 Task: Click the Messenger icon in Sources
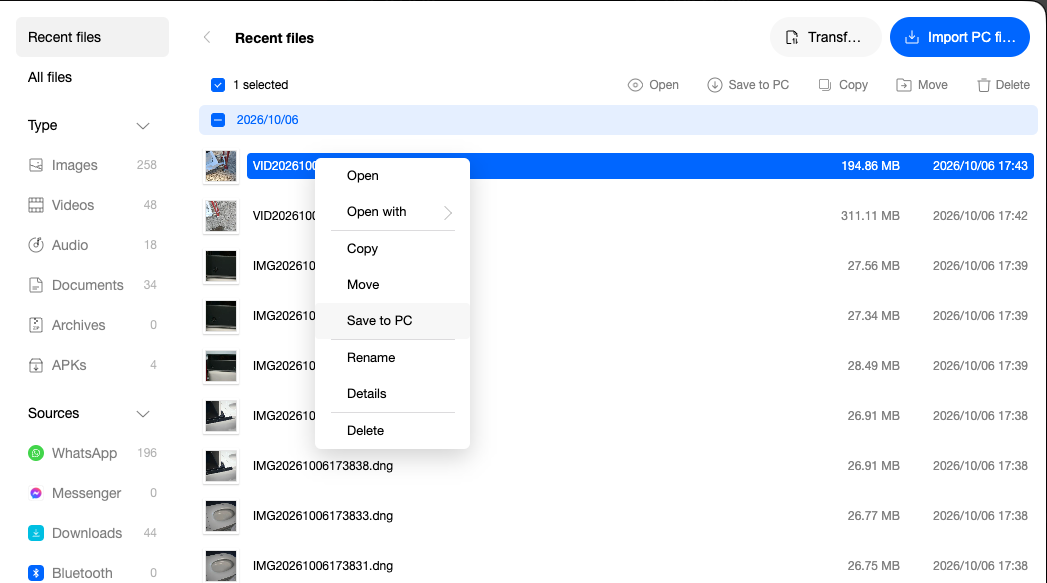click(36, 494)
